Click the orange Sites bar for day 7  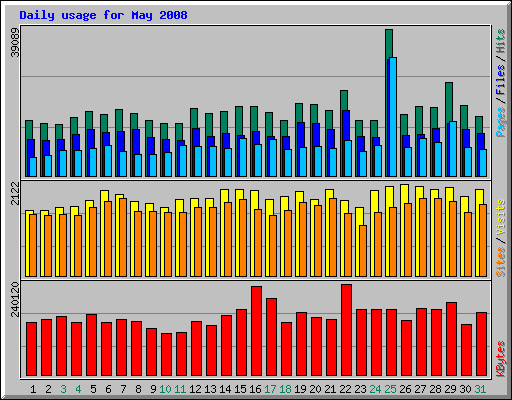[123, 237]
